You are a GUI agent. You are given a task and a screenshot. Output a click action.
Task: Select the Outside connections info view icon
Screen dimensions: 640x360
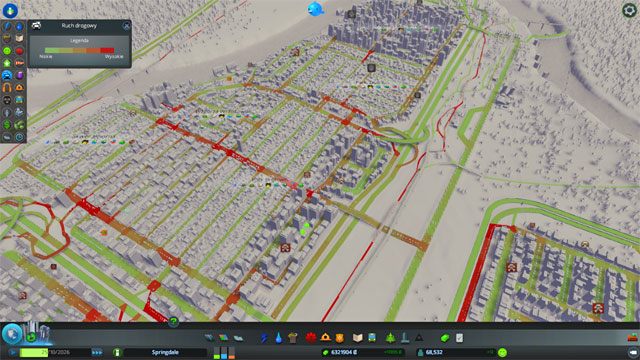pos(19,112)
